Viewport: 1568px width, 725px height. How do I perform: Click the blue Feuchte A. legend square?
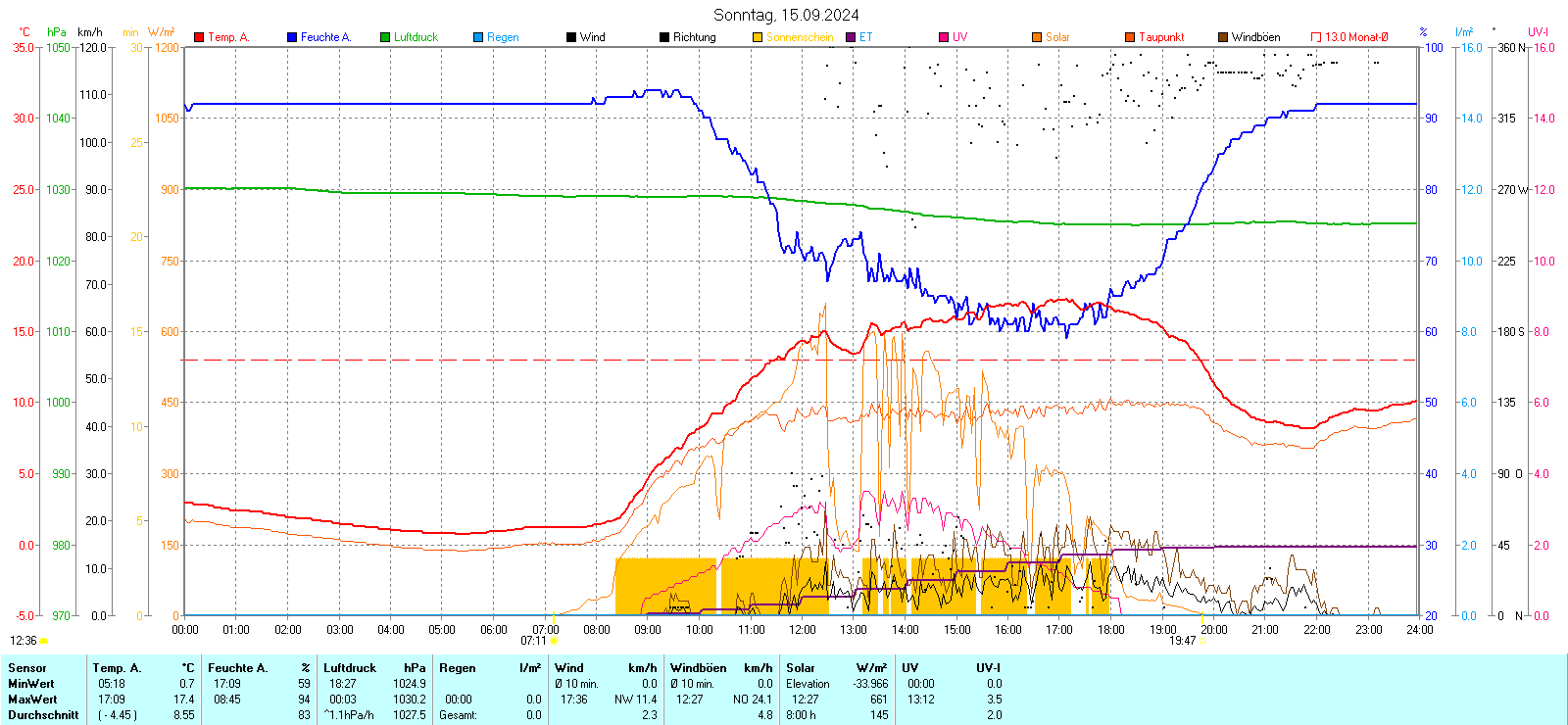(292, 37)
